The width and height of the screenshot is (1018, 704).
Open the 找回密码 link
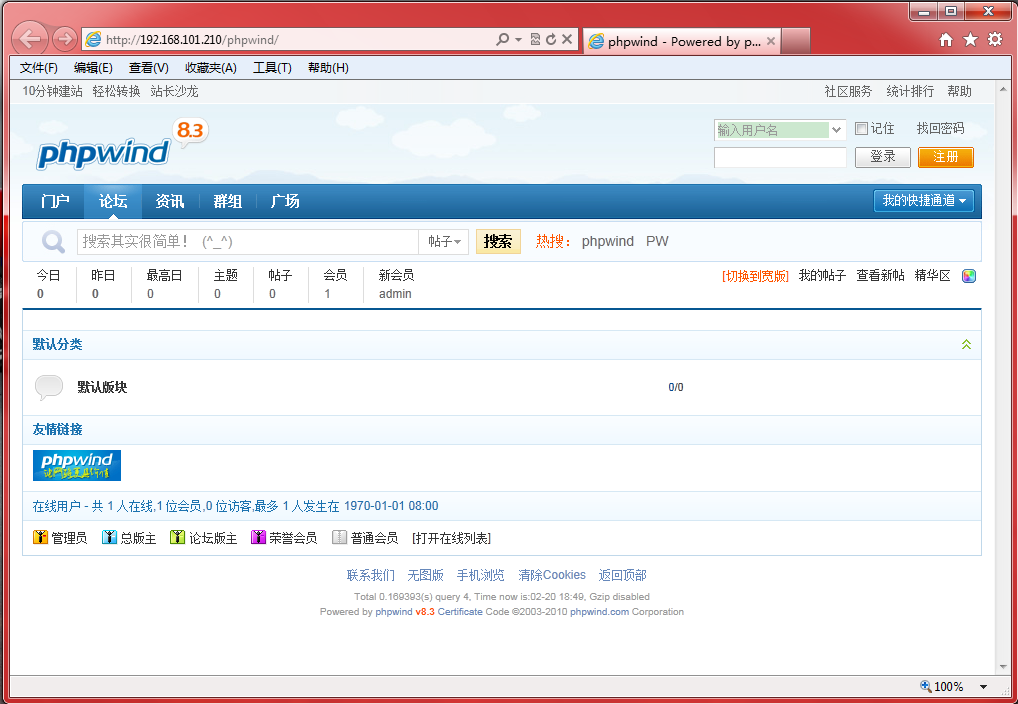[940, 129]
